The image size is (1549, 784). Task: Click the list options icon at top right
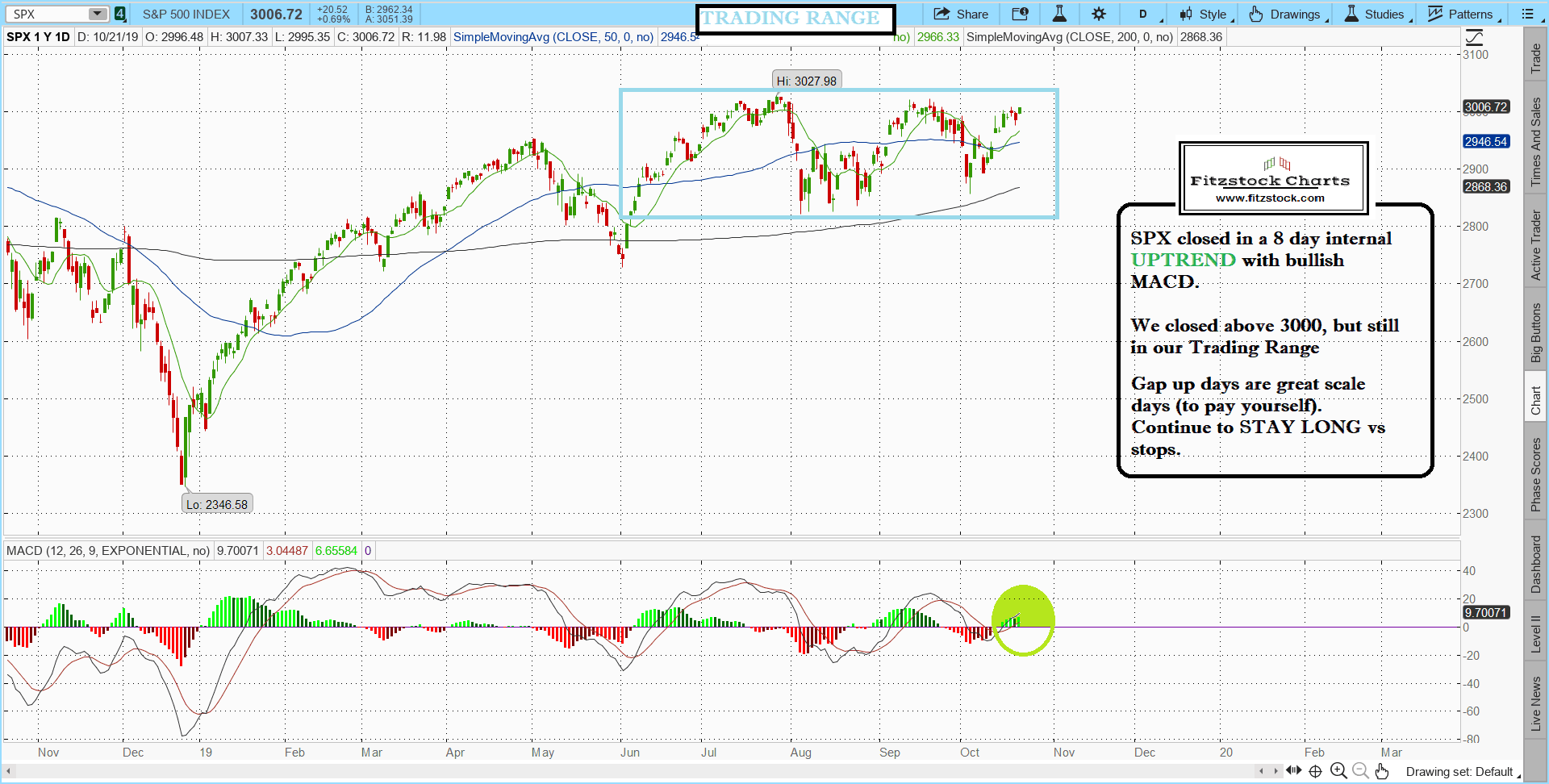click(x=1527, y=15)
